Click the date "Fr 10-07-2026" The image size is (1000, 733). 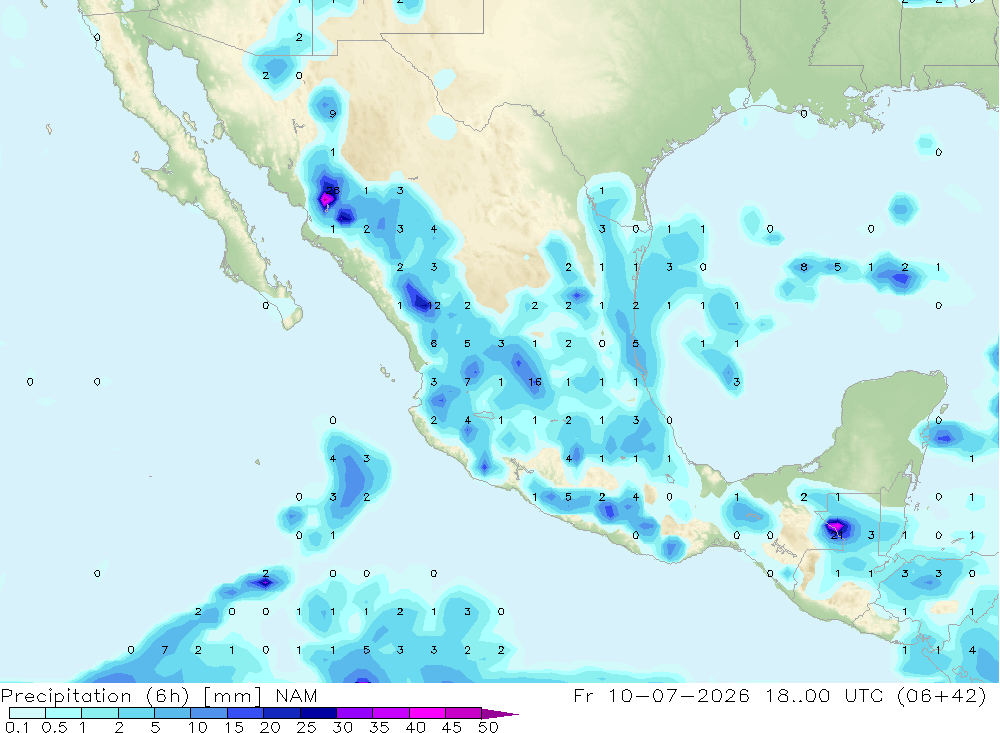coord(662,695)
